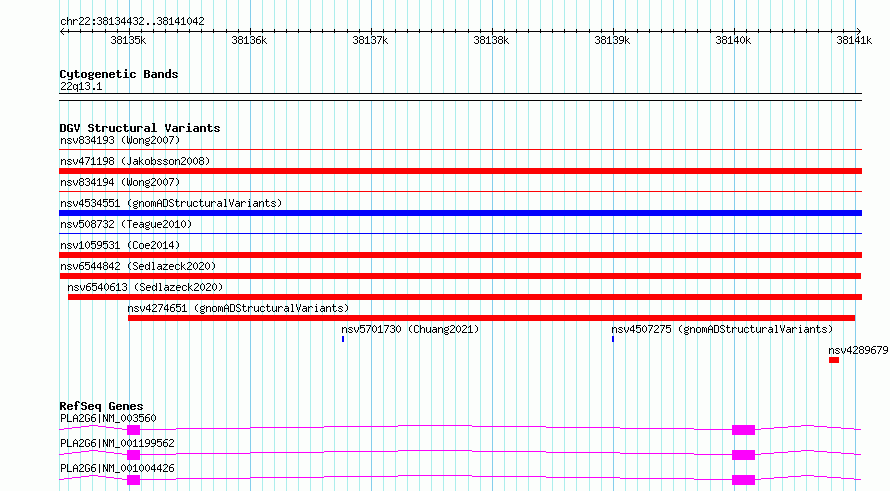The height and width of the screenshot is (491, 890).
Task: Click NM_001199562 exon near 38135k
Action: [x=133, y=455]
